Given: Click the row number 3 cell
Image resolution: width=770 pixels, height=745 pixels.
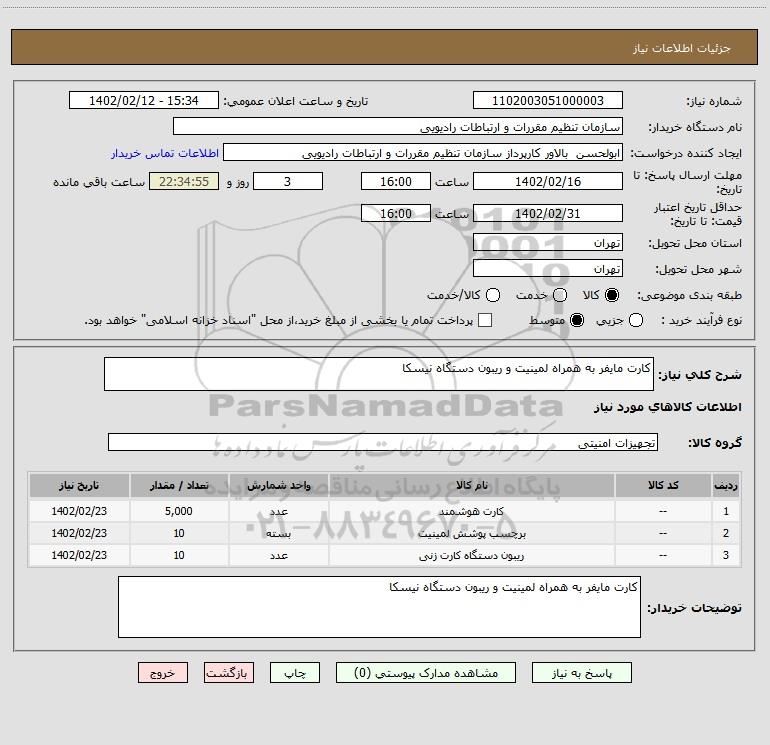Looking at the screenshot, I should point(726,555).
